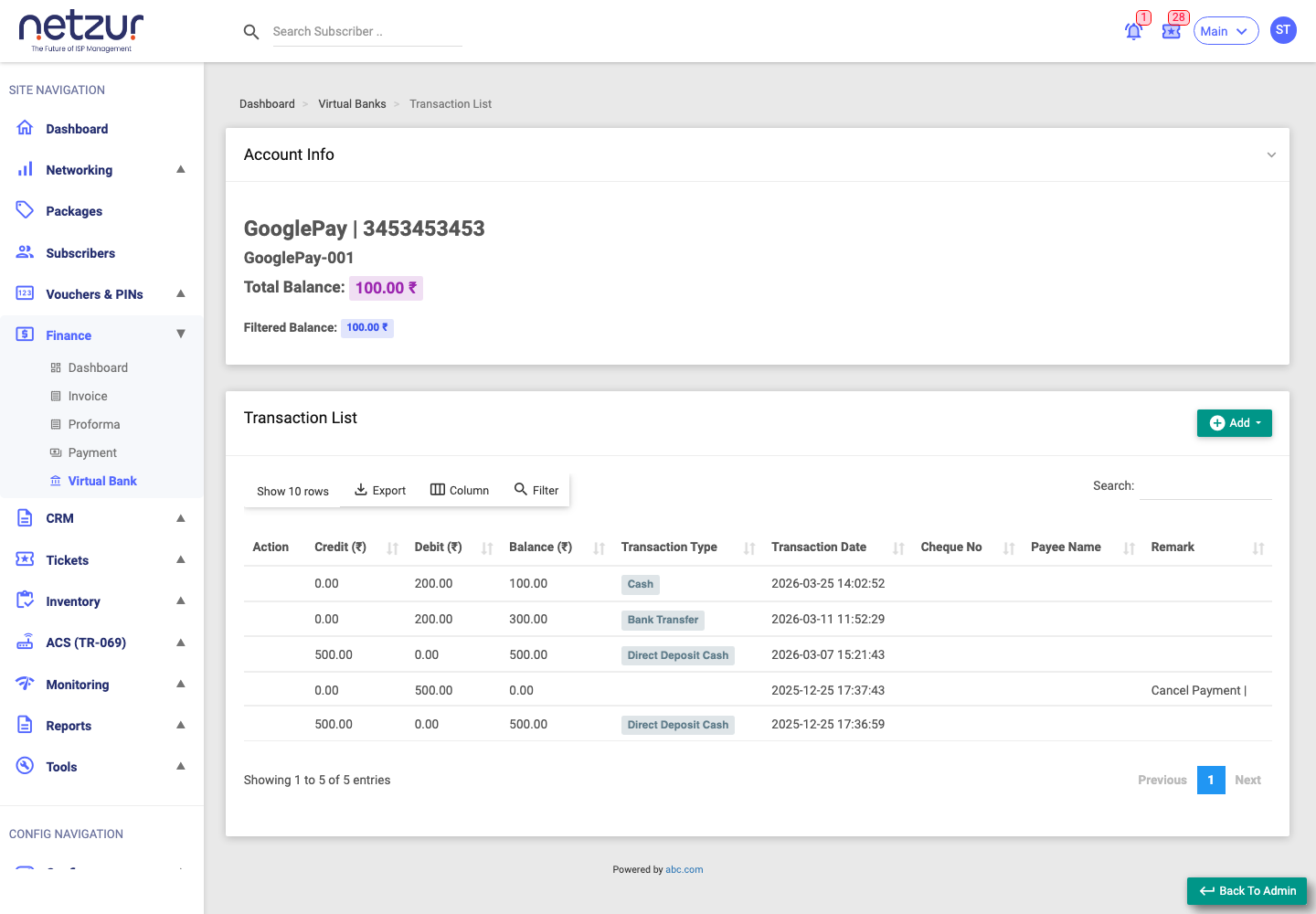1316x914 pixels.
Task: Sort by Debit column arrows
Action: pyautogui.click(x=487, y=548)
